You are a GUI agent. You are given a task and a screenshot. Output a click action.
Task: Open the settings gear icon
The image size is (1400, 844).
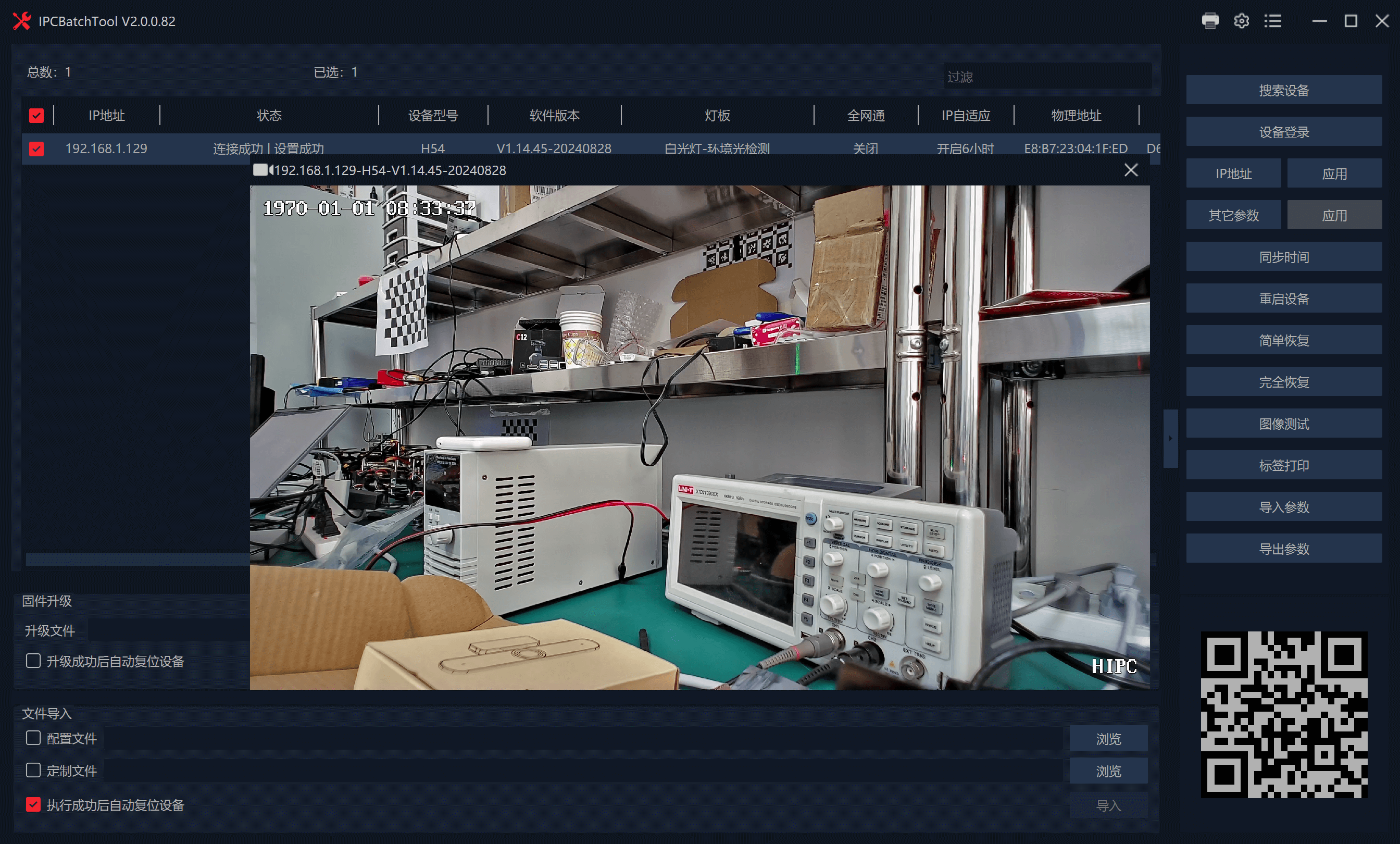pyautogui.click(x=1241, y=21)
